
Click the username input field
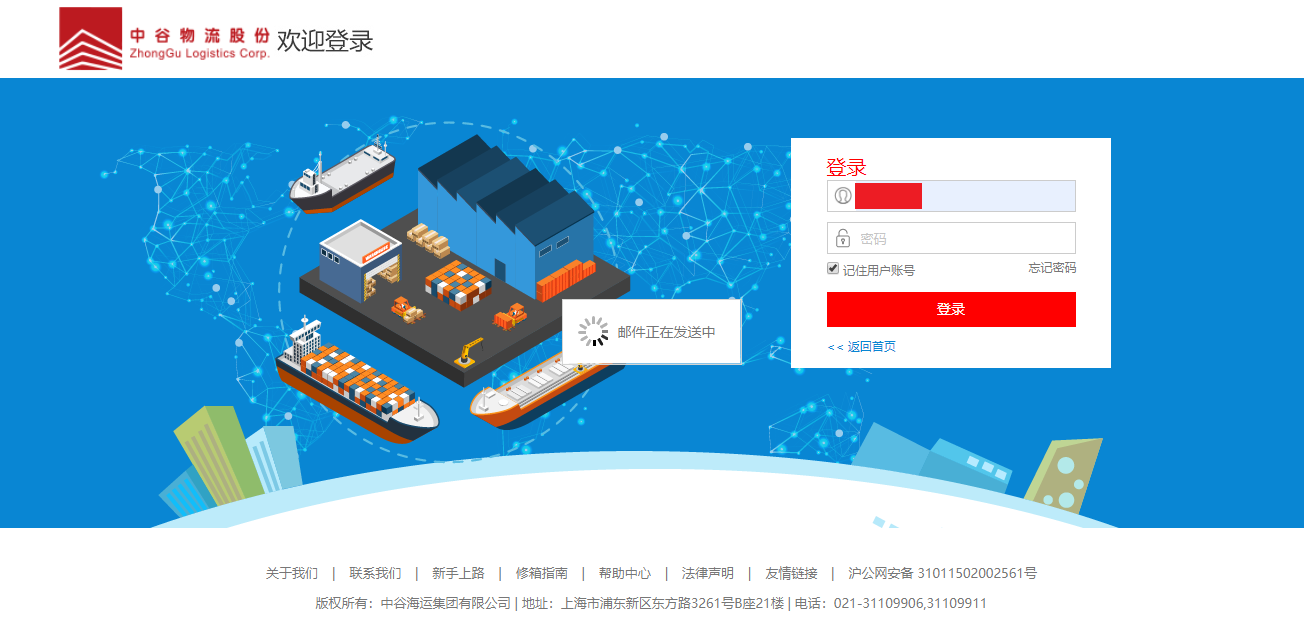point(951,196)
